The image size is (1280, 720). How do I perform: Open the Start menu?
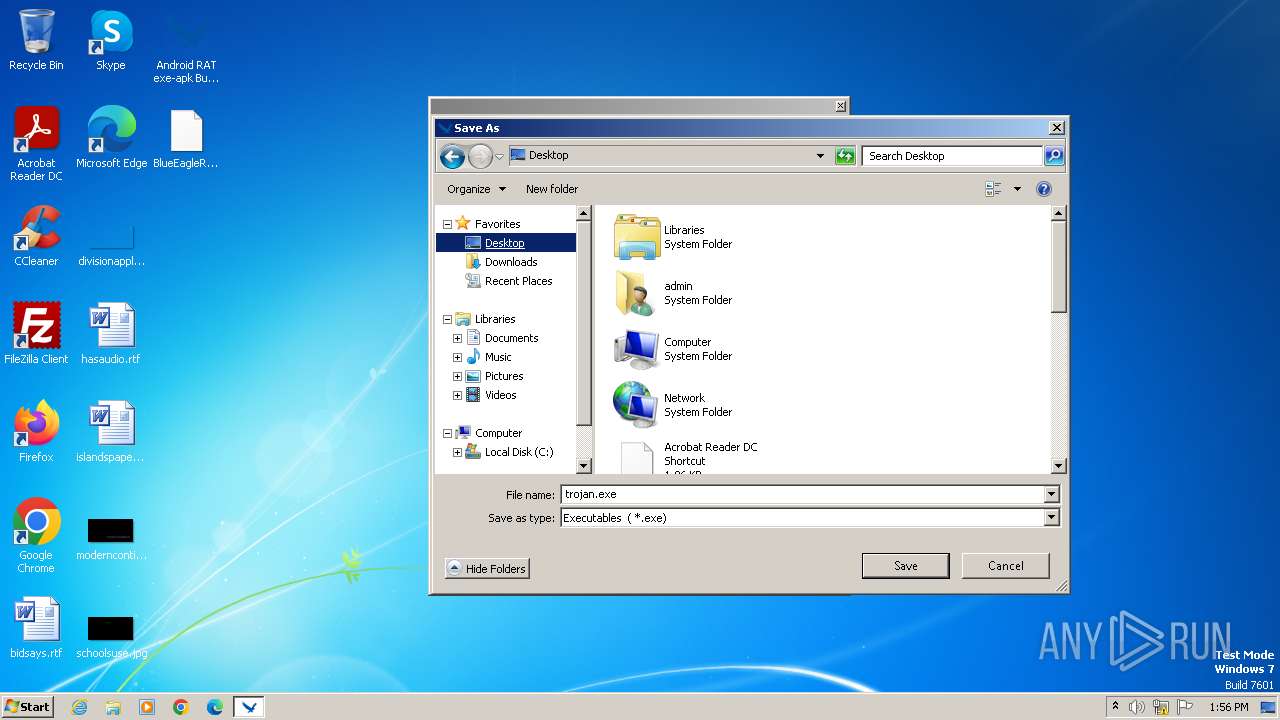27,707
